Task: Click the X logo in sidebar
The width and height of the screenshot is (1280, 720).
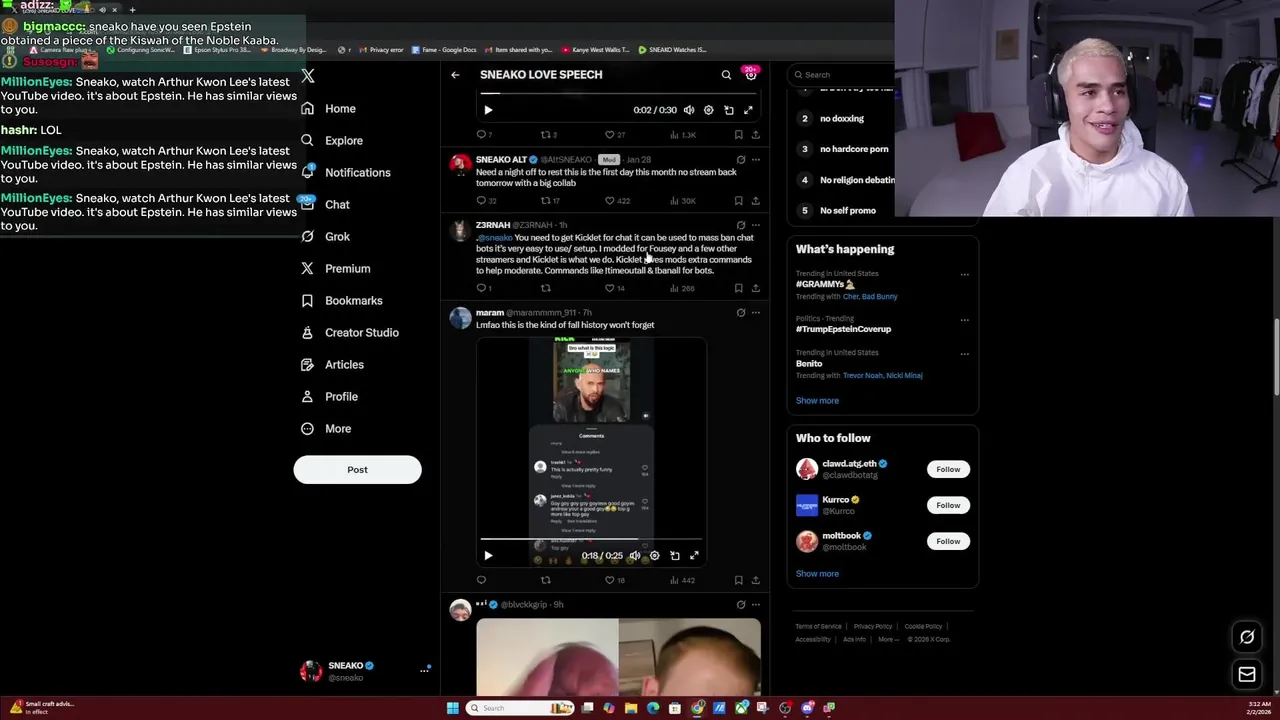Action: pos(308,76)
